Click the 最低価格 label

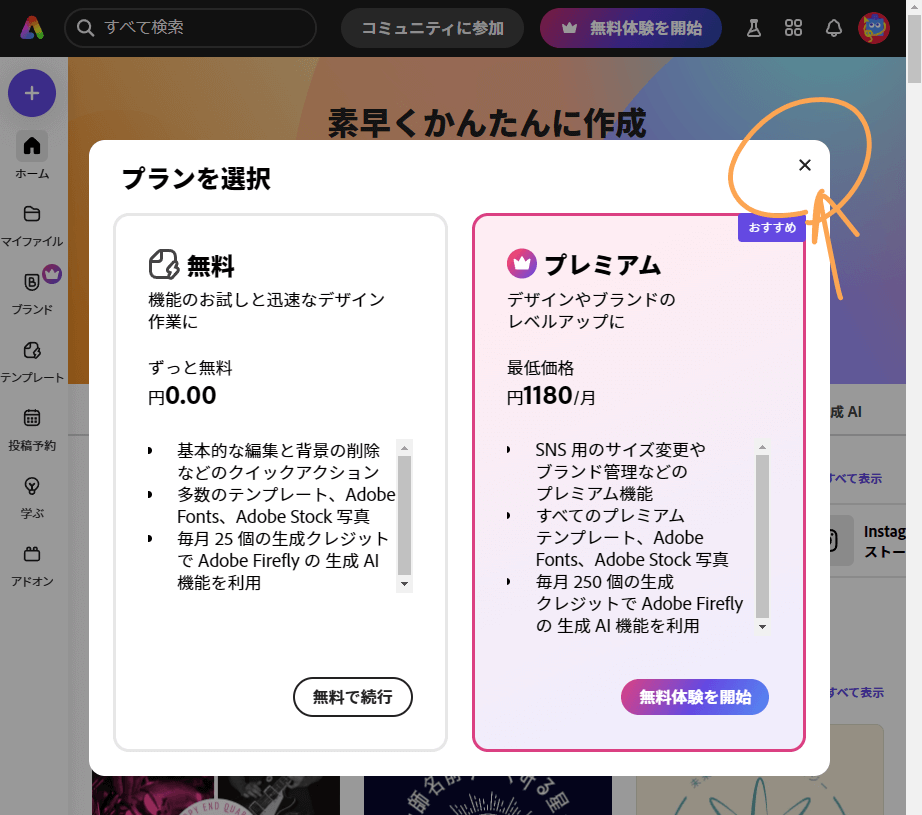click(x=540, y=368)
